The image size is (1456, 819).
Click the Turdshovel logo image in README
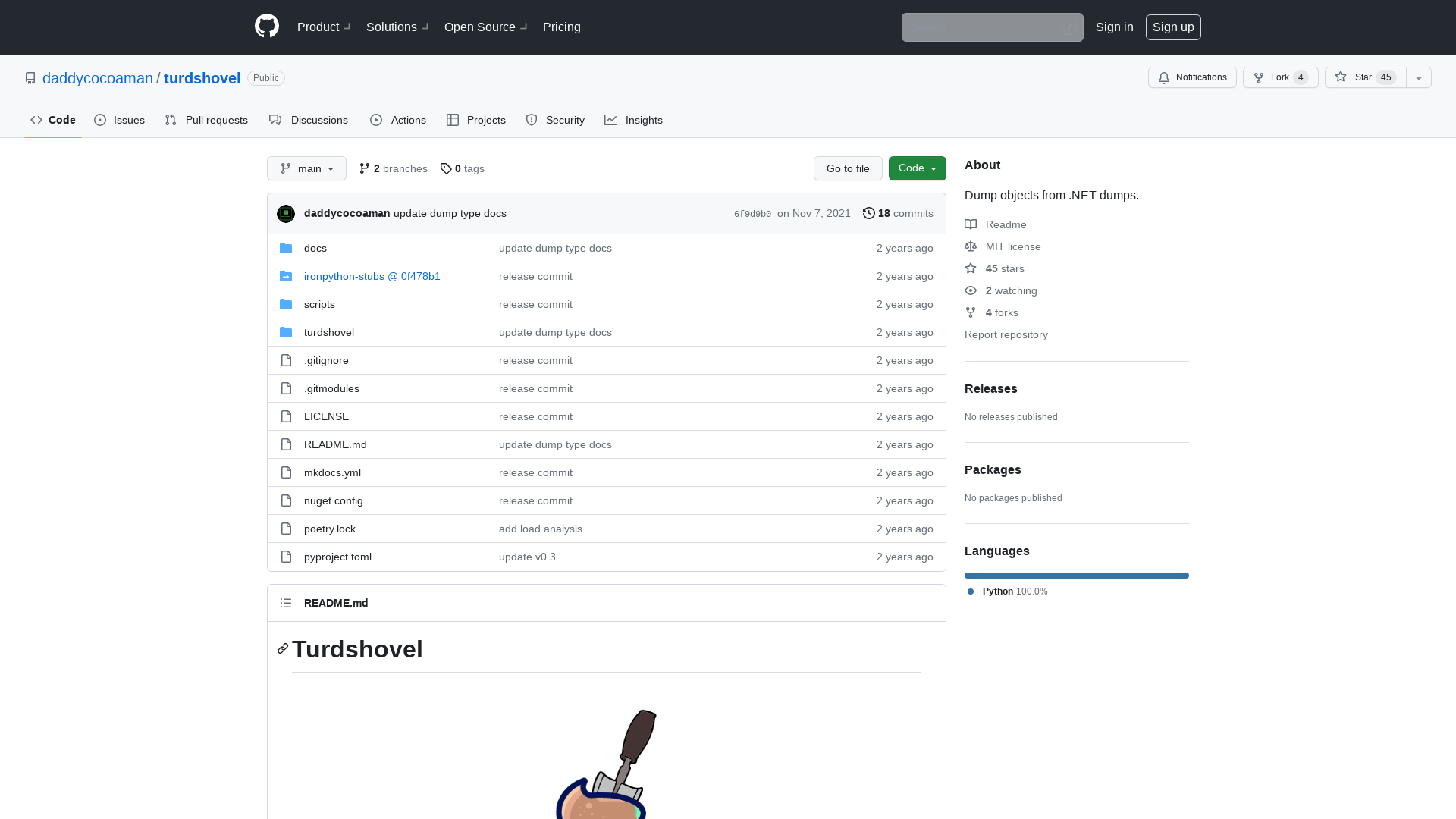(x=607, y=764)
